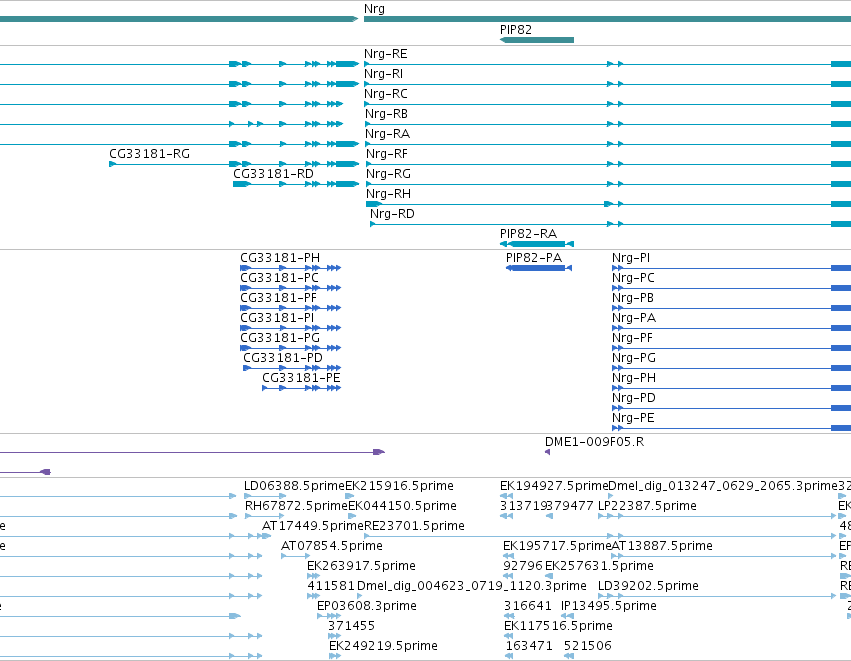Click the 521506 feature label
The height and width of the screenshot is (661, 851).
pyautogui.click(x=587, y=646)
